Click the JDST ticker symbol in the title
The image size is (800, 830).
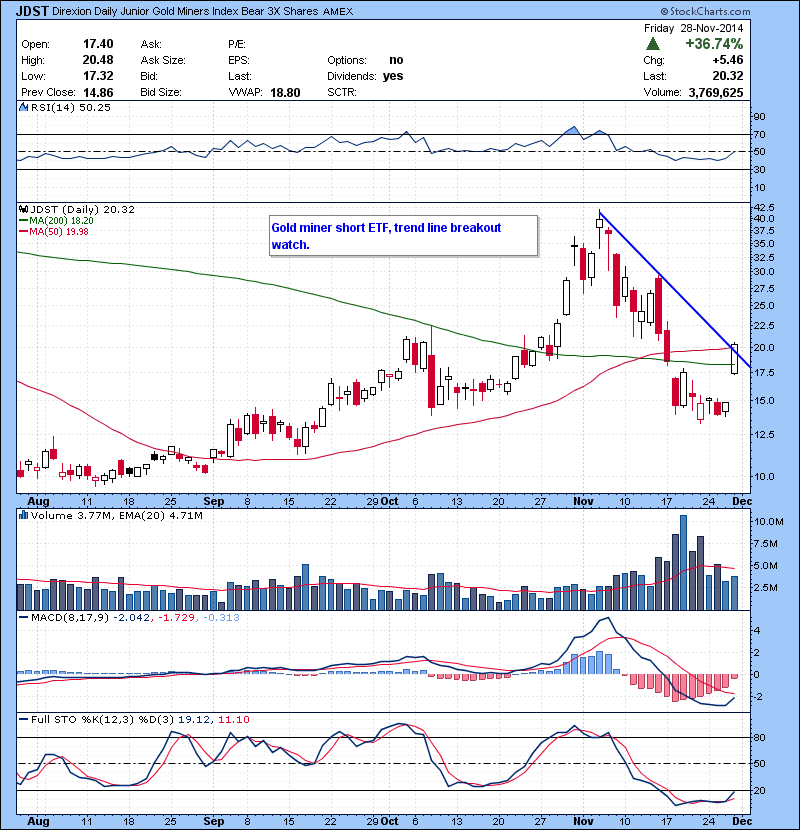(x=32, y=11)
